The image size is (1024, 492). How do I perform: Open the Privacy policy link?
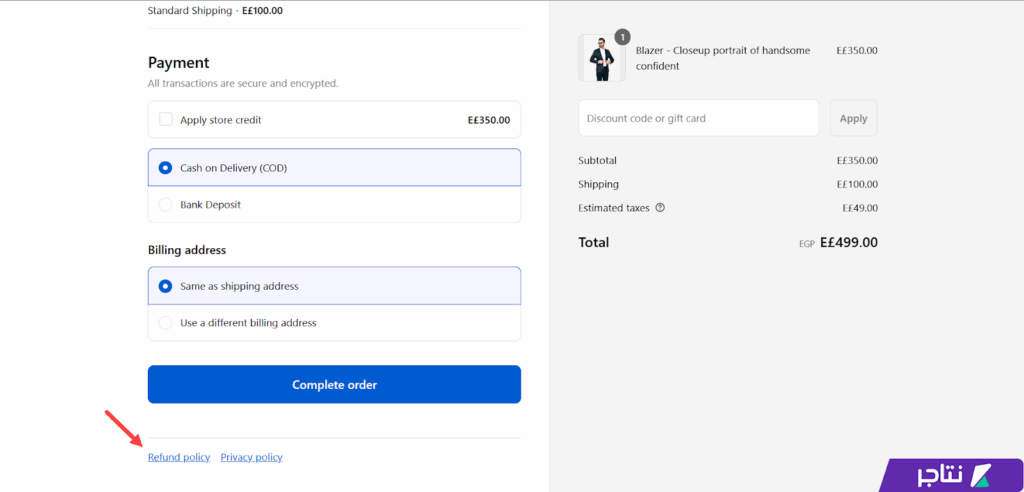pyautogui.click(x=251, y=457)
